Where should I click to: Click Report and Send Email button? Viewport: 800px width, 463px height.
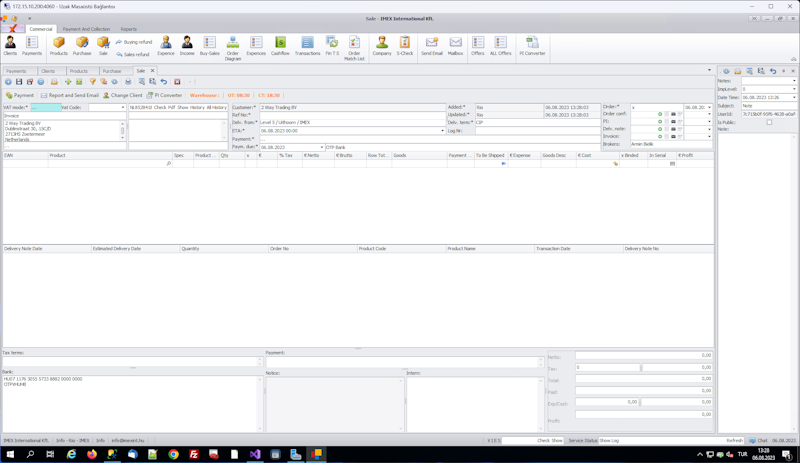pyautogui.click(x=69, y=95)
